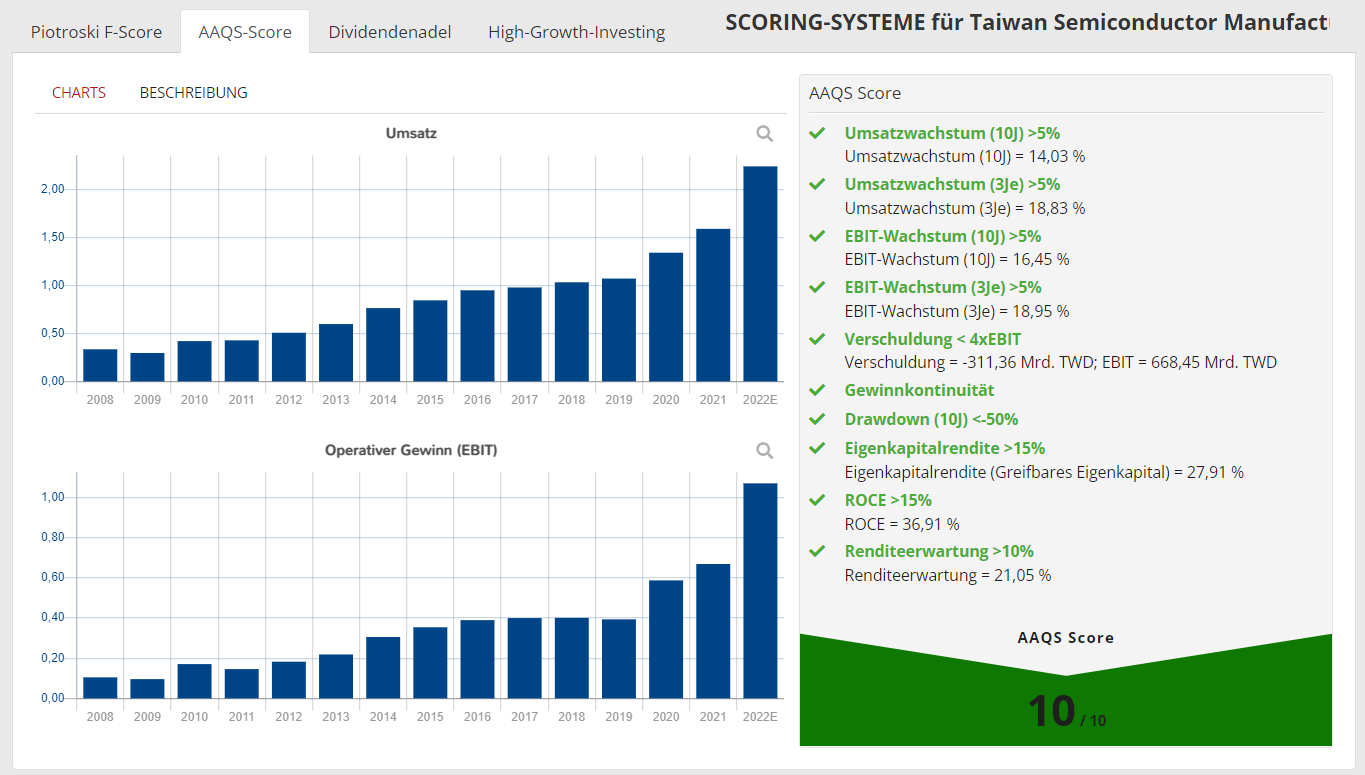Click the 1,00 y-axis label on EBIT chart
This screenshot has height=775, width=1365.
(52, 497)
